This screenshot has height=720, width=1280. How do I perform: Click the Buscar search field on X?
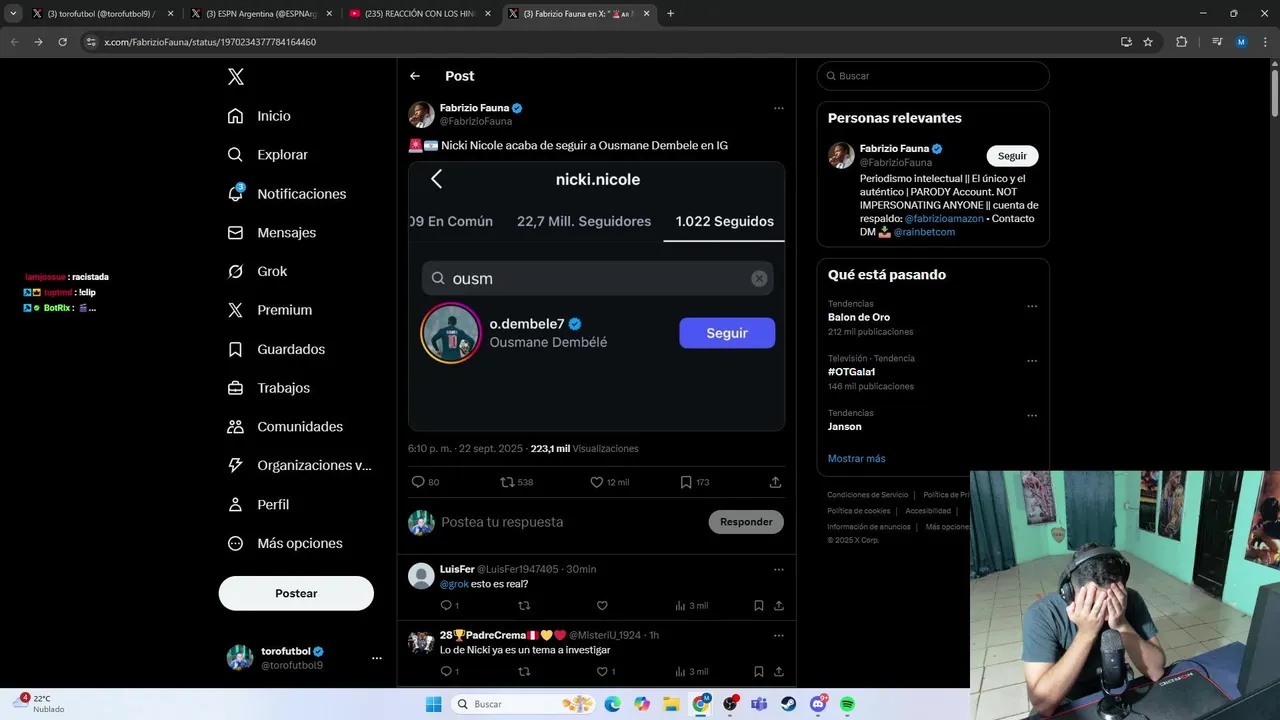coord(933,76)
